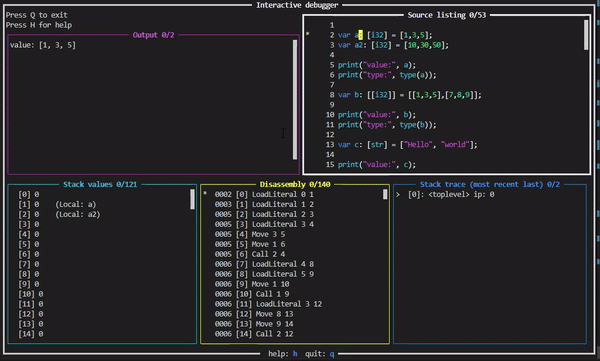600x361 pixels.
Task: Select stack value row '[7] 0'
Action: (x=28, y=264)
